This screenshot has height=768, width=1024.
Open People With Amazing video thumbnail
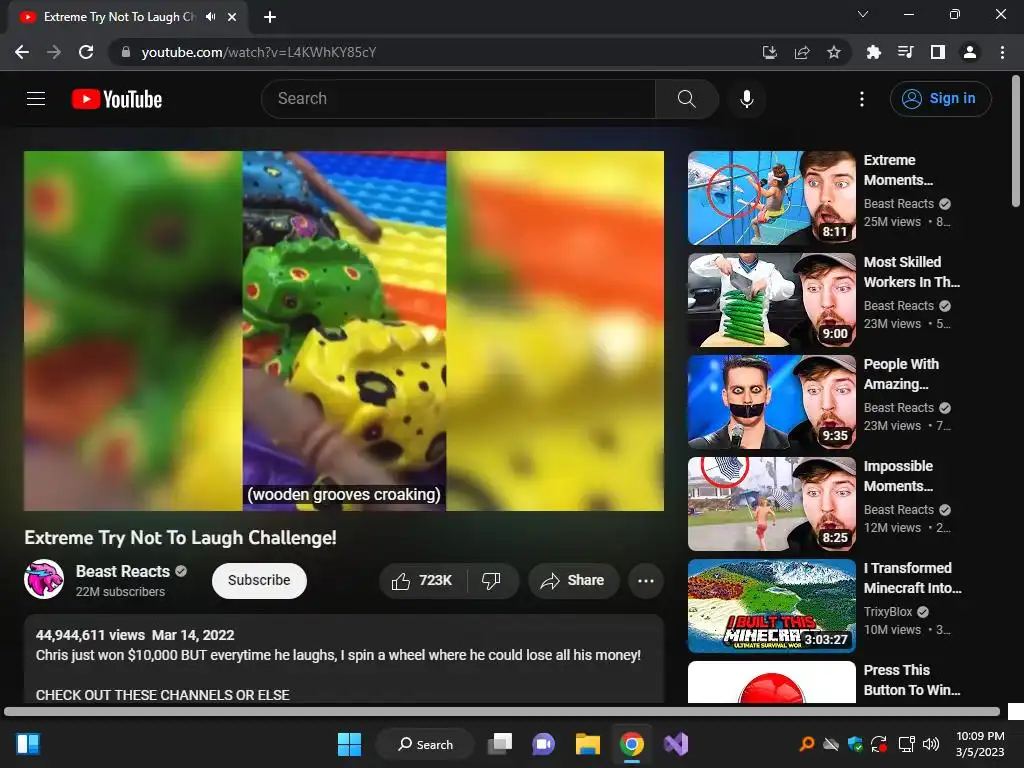tap(772, 402)
